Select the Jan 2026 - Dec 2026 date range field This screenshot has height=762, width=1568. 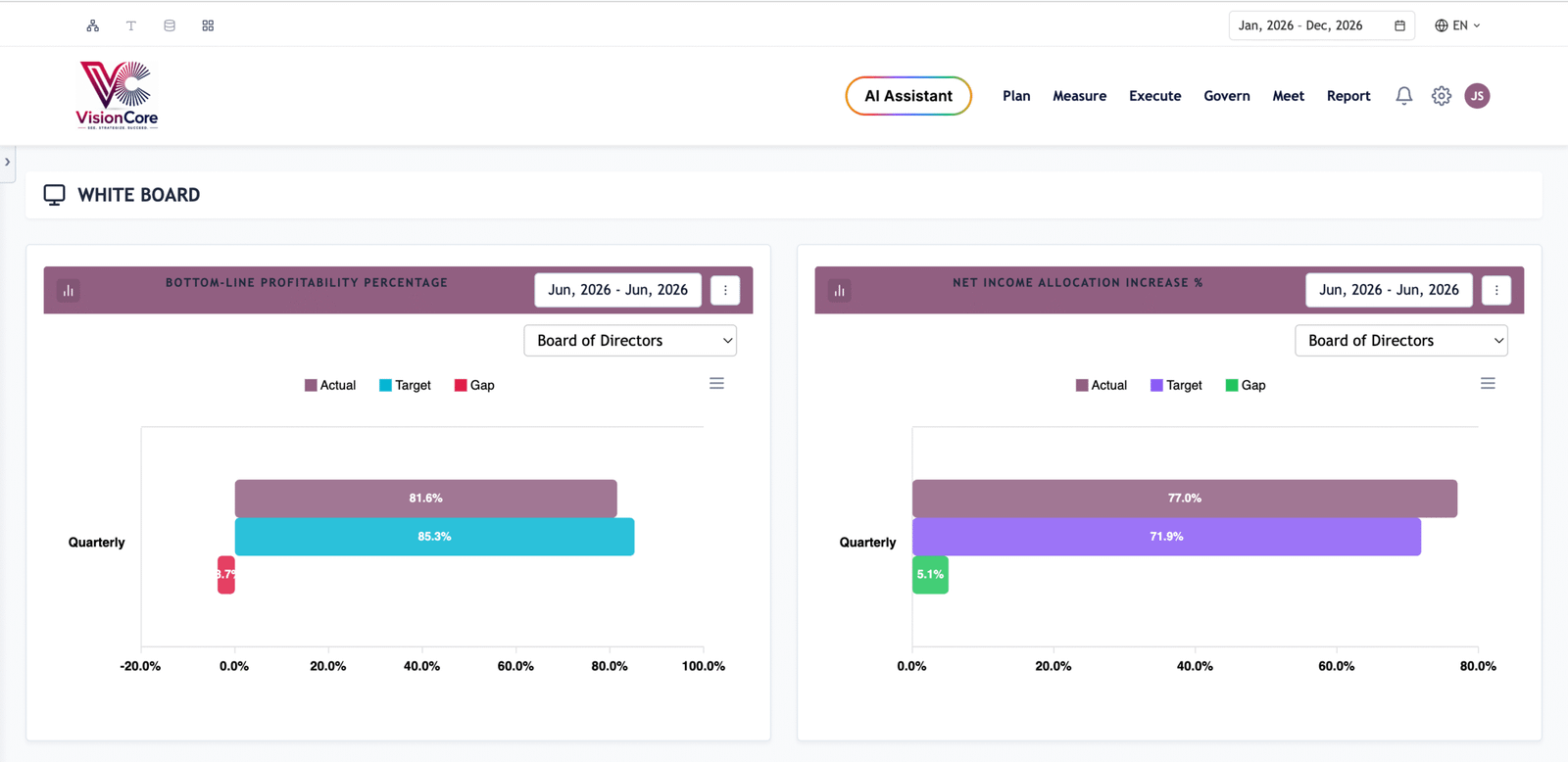point(1322,25)
